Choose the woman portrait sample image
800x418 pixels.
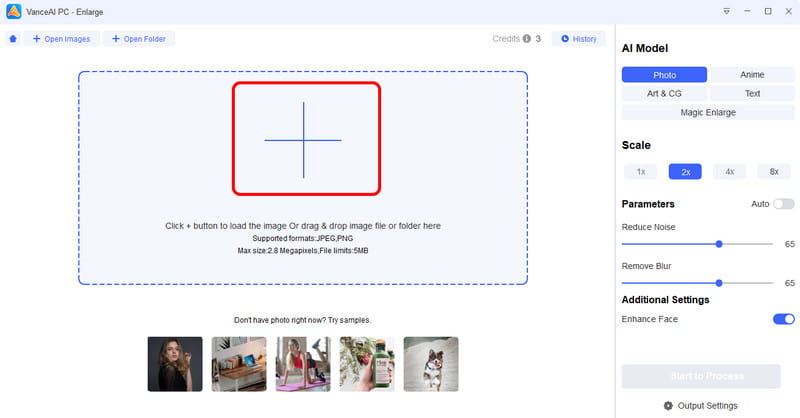point(175,363)
